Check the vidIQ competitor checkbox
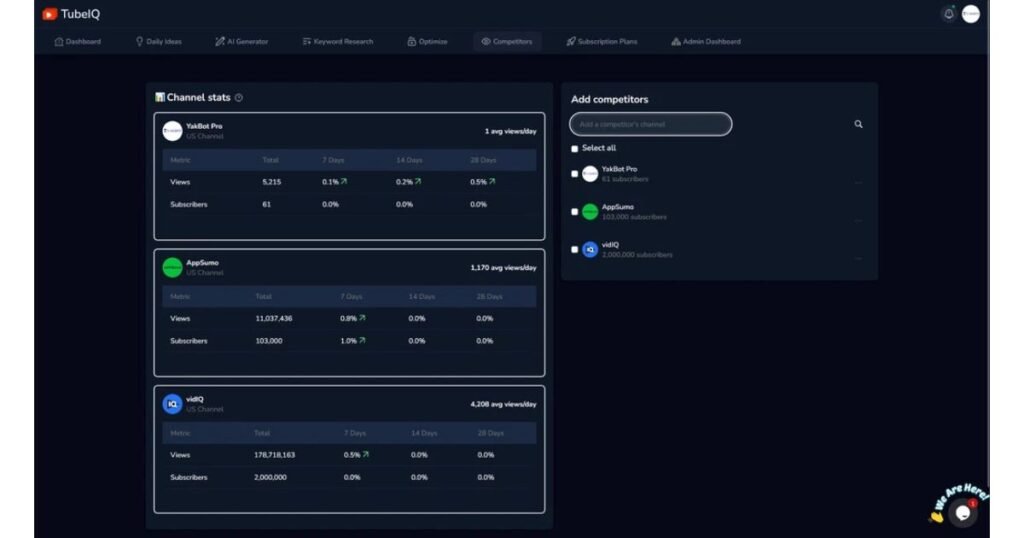Image resolution: width=1024 pixels, height=538 pixels. pos(575,250)
